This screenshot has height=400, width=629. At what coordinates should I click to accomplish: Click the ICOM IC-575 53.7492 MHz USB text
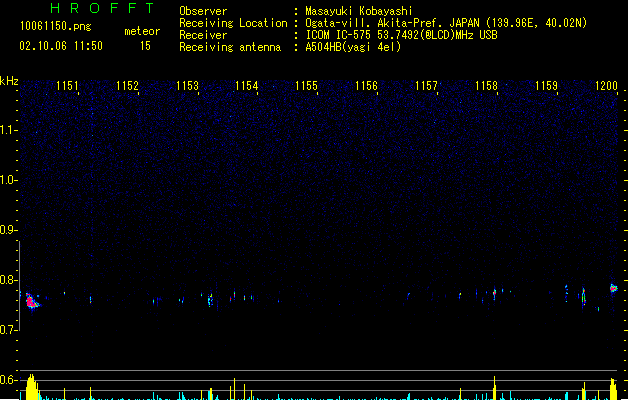(x=402, y=35)
